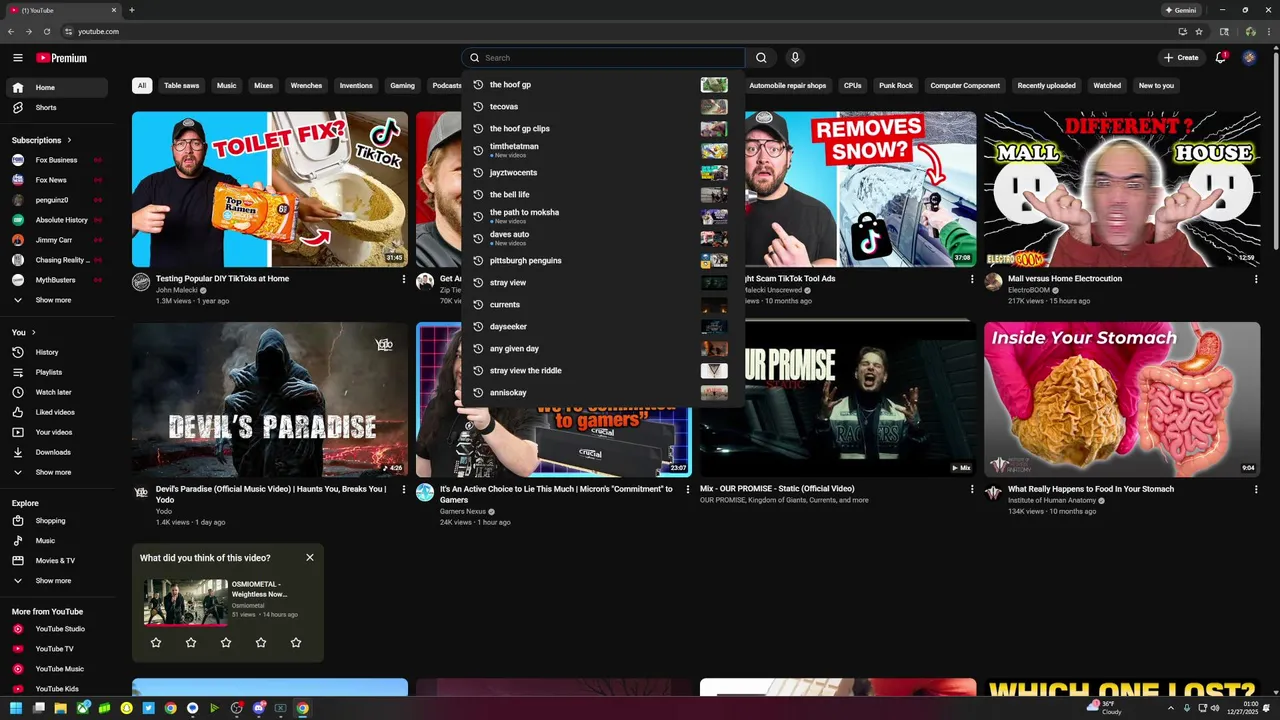The height and width of the screenshot is (720, 1280).
Task: Open options for What Really Happens to Food
Action: tap(1256, 490)
